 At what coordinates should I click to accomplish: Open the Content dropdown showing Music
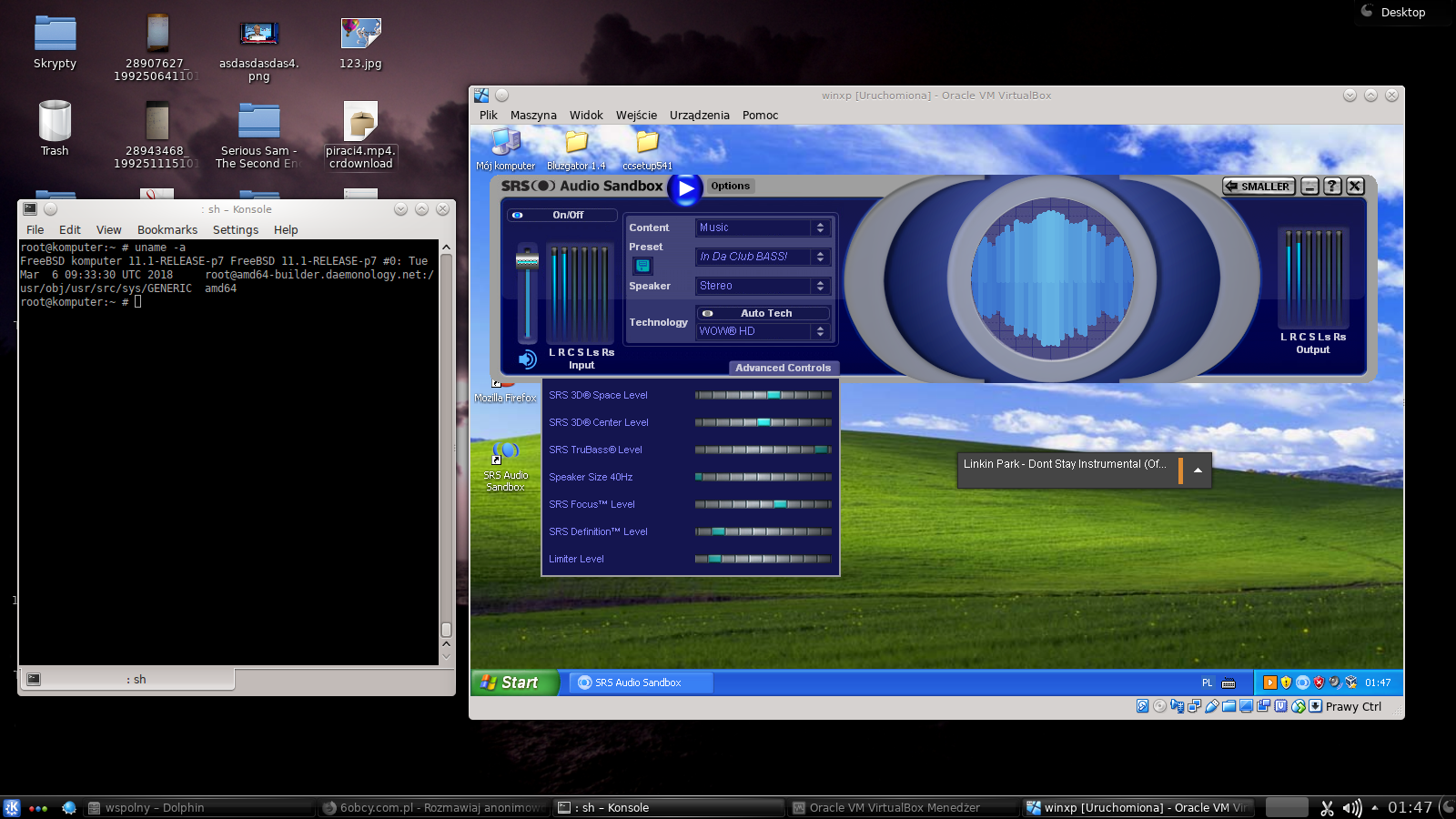coord(763,227)
